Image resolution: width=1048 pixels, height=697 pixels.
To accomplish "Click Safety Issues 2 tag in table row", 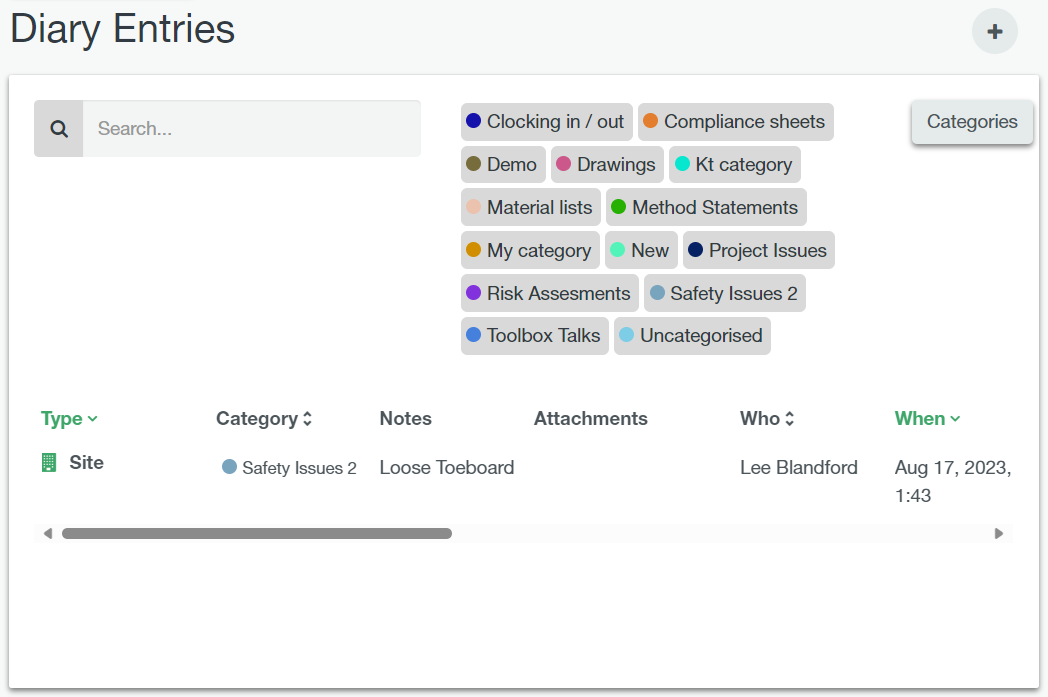I will coord(289,467).
